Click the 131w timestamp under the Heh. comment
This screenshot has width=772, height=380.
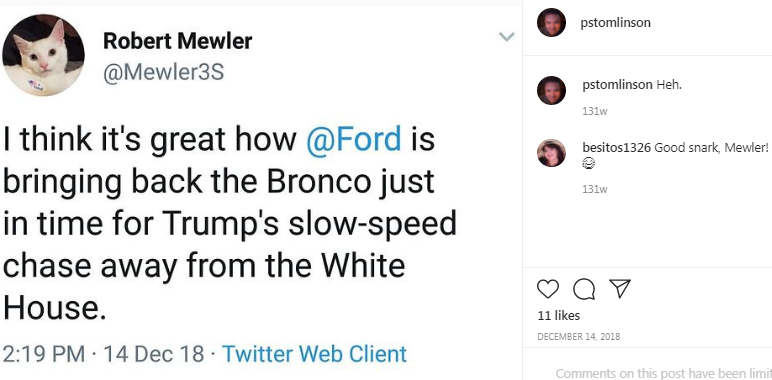point(594,111)
